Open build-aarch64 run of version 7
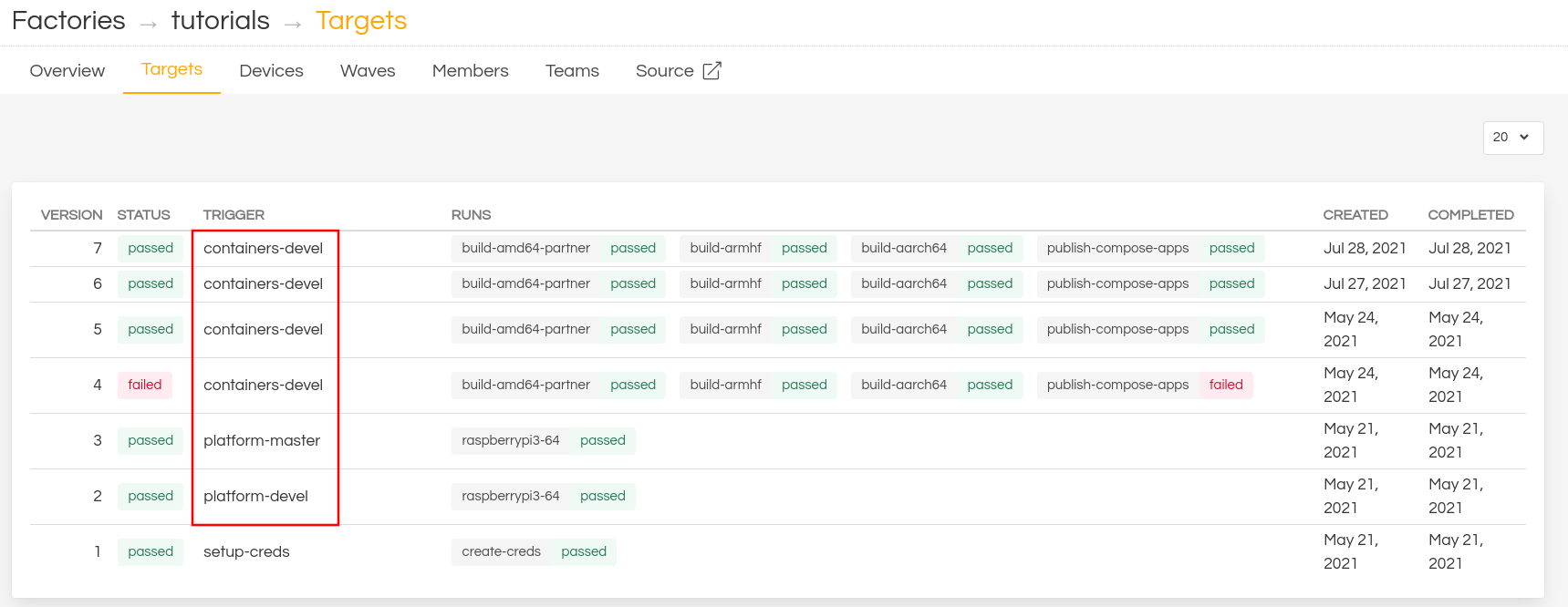This screenshot has height=607, width=1568. [937, 248]
